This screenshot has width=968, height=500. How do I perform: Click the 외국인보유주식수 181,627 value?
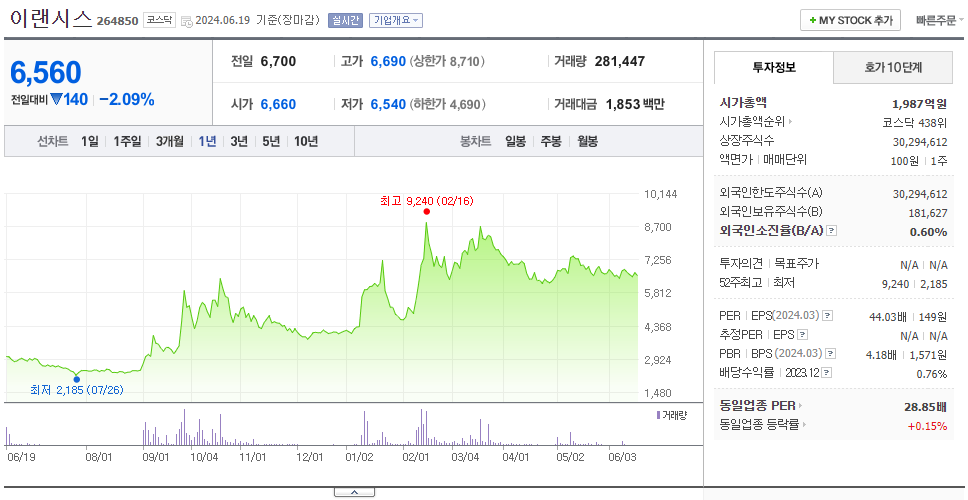926,214
